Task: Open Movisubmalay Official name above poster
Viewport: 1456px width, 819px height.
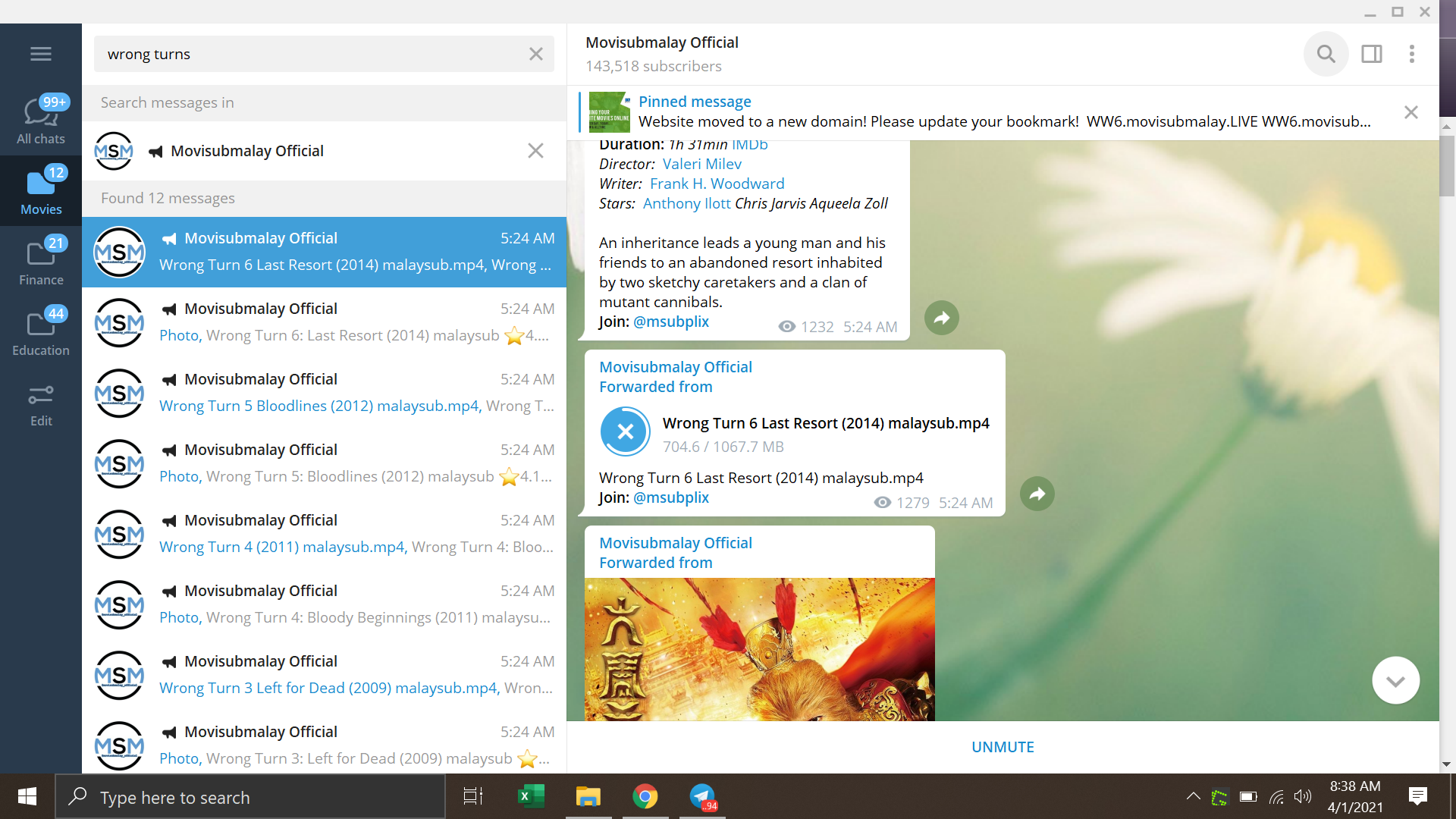Action: (x=676, y=543)
